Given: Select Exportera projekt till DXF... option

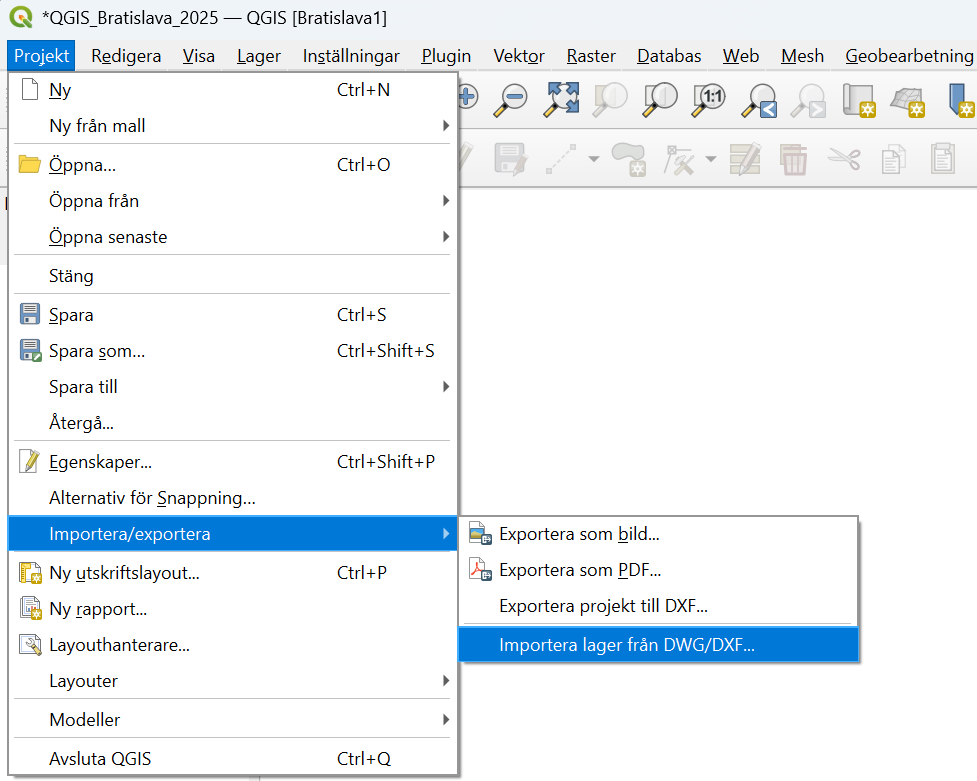Looking at the screenshot, I should 659,606.
